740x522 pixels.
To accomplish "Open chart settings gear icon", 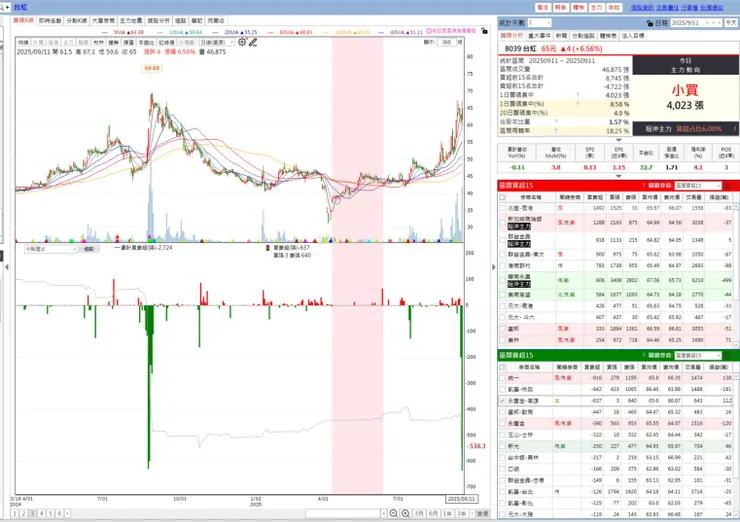I will [242, 42].
